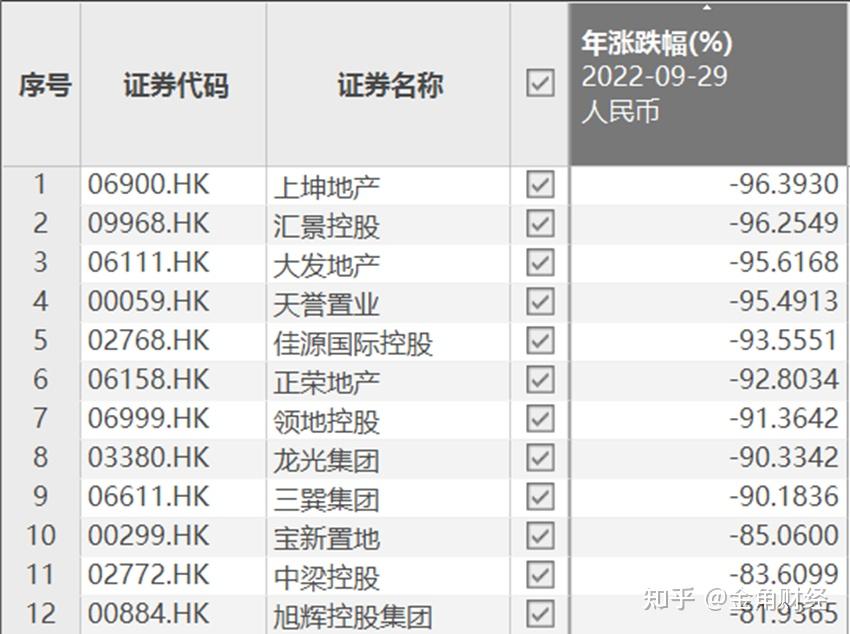Uncheck the checkbox for 佳源国际控股
This screenshot has width=850, height=634.
540,340
